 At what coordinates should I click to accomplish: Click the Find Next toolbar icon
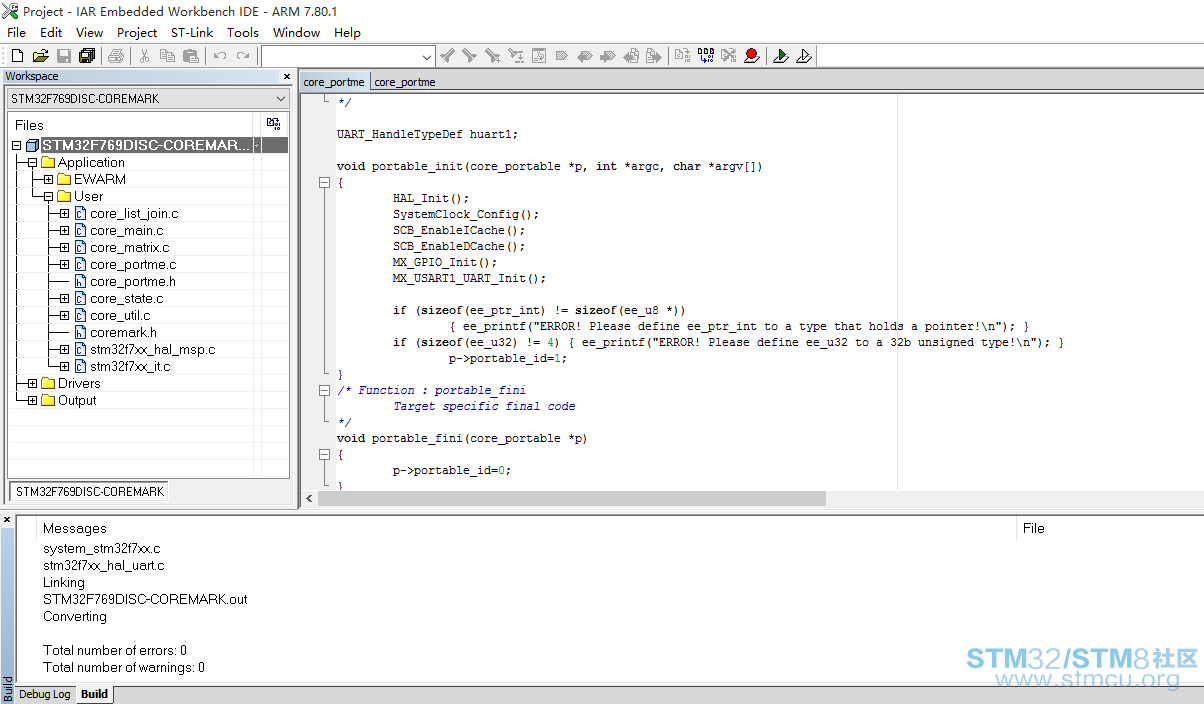[x=469, y=56]
